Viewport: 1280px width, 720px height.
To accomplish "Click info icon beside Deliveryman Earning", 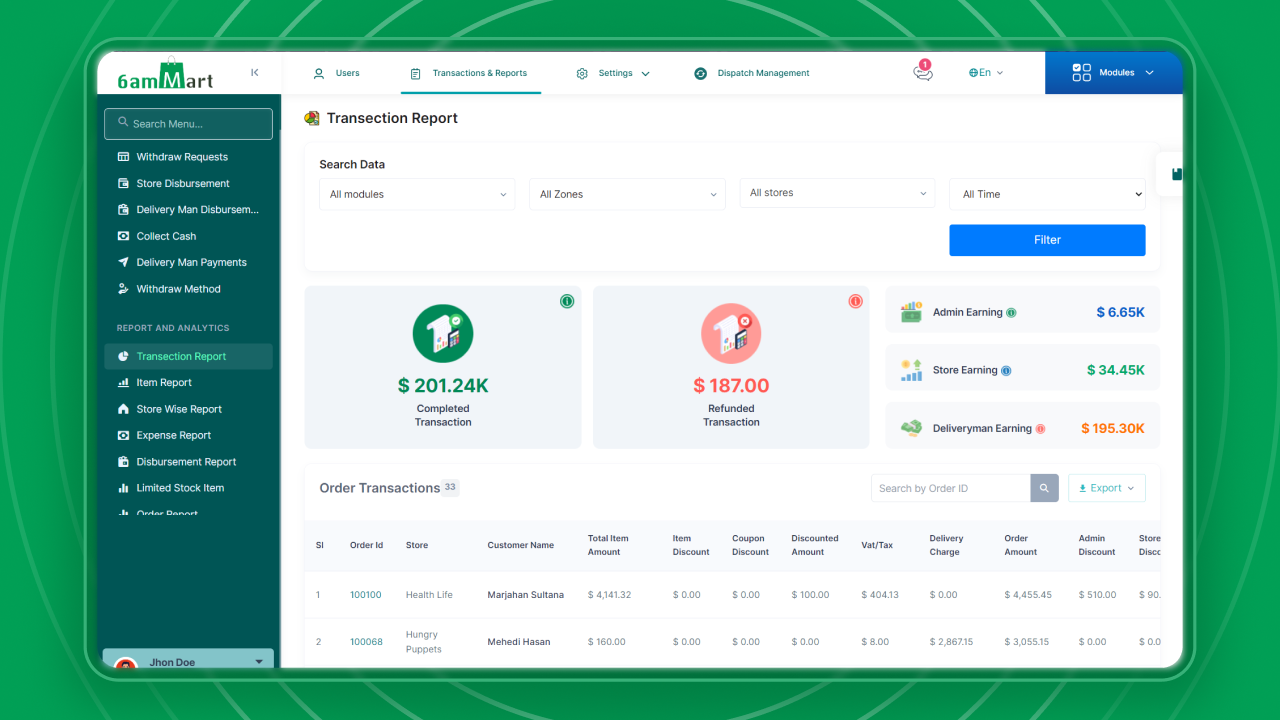I will click(x=1040, y=429).
